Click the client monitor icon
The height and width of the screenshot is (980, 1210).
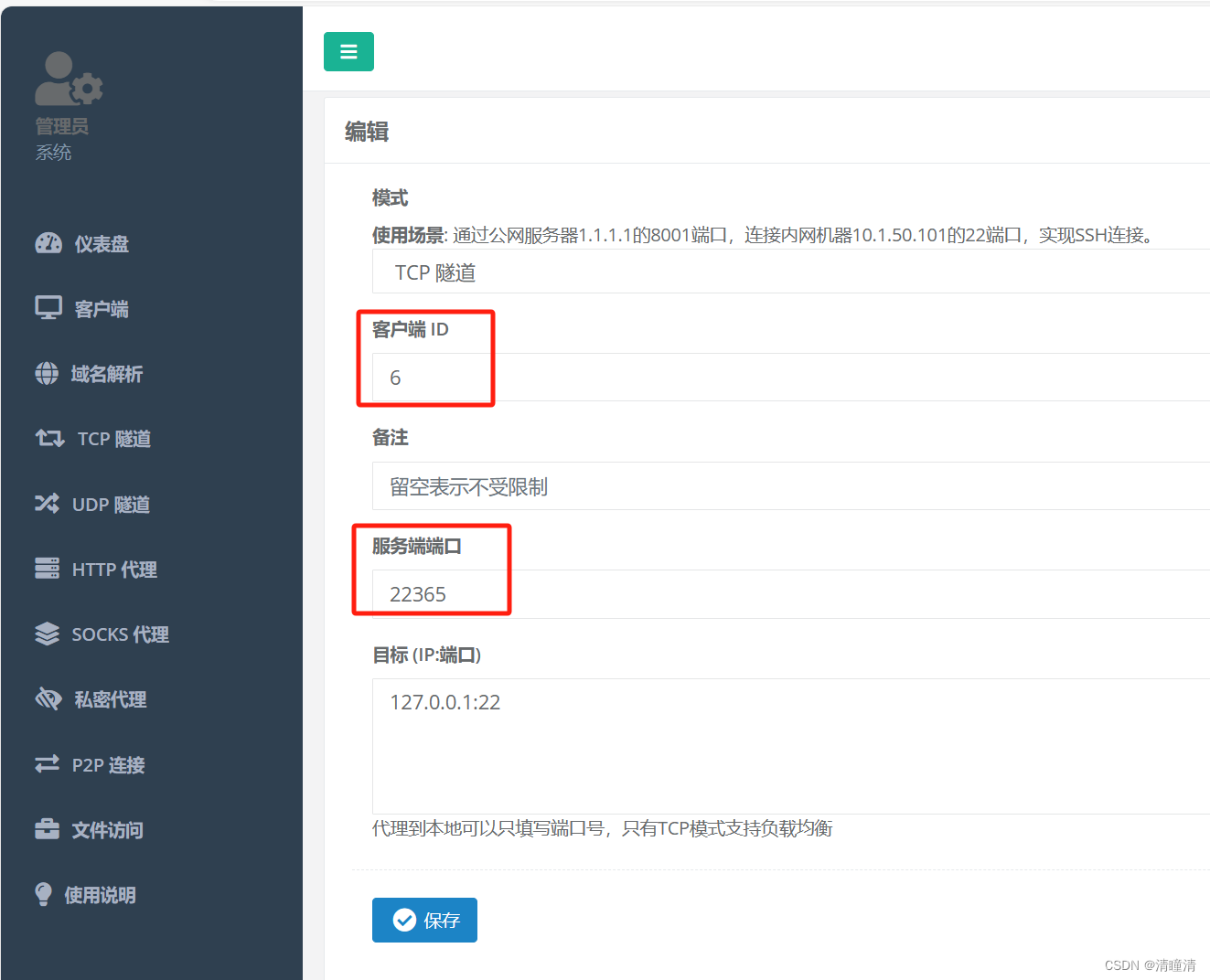coord(48,308)
